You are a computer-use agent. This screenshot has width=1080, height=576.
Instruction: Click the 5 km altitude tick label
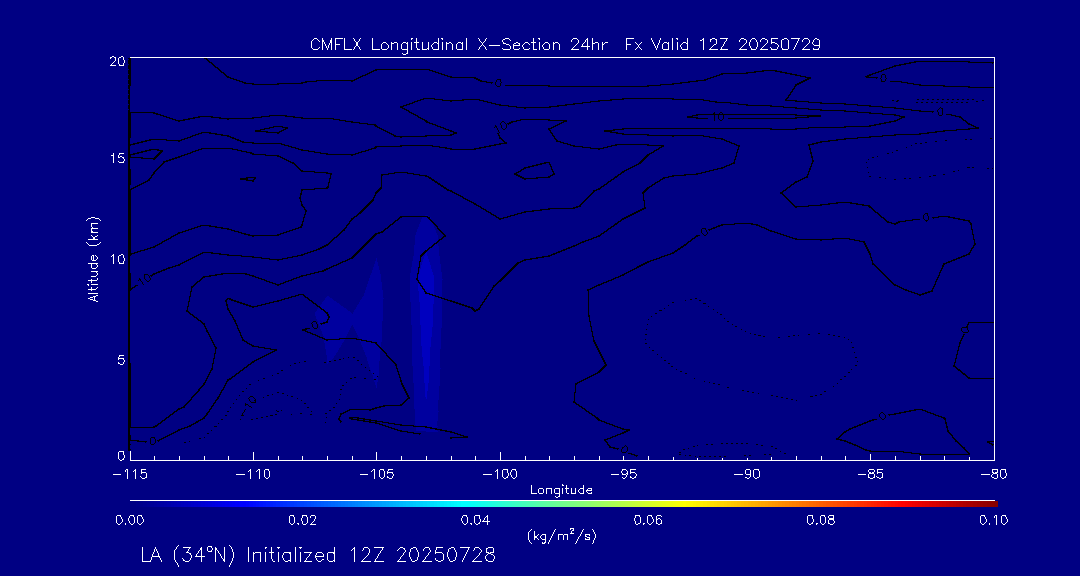(119, 358)
